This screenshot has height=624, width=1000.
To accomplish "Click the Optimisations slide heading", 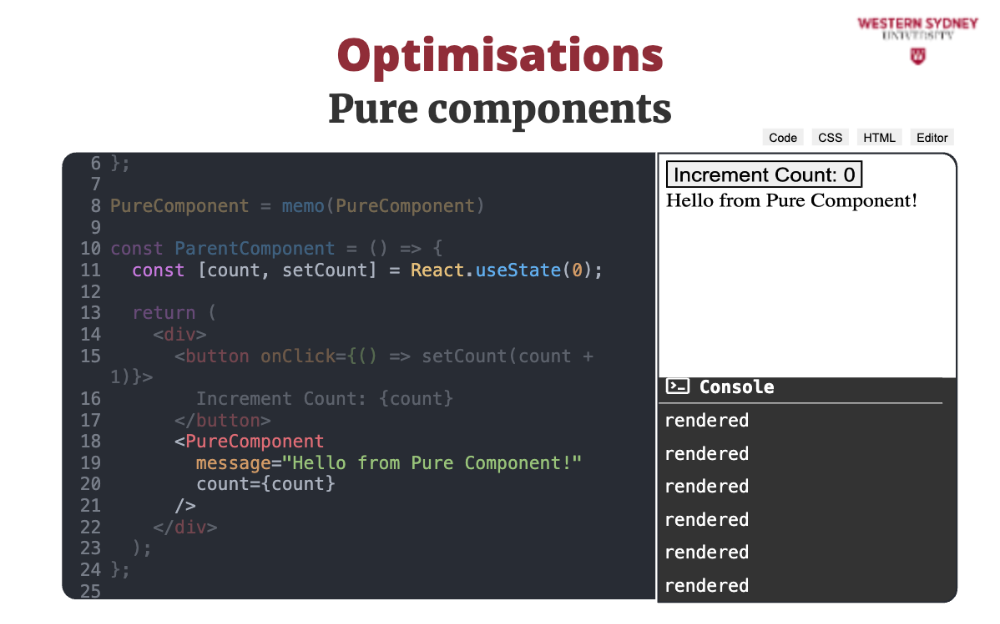I will (x=499, y=55).
